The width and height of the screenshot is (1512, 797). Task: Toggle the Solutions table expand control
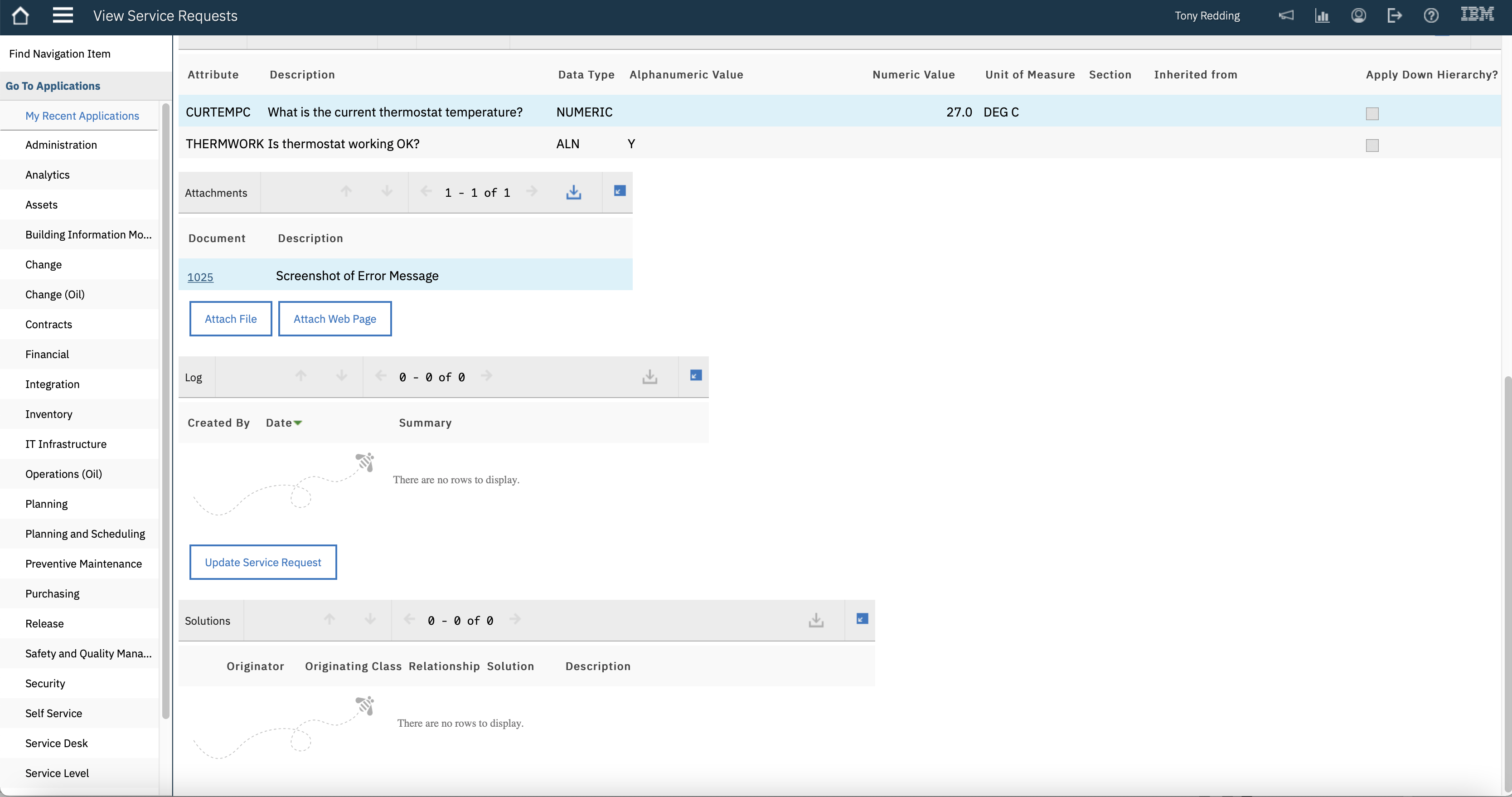(861, 619)
